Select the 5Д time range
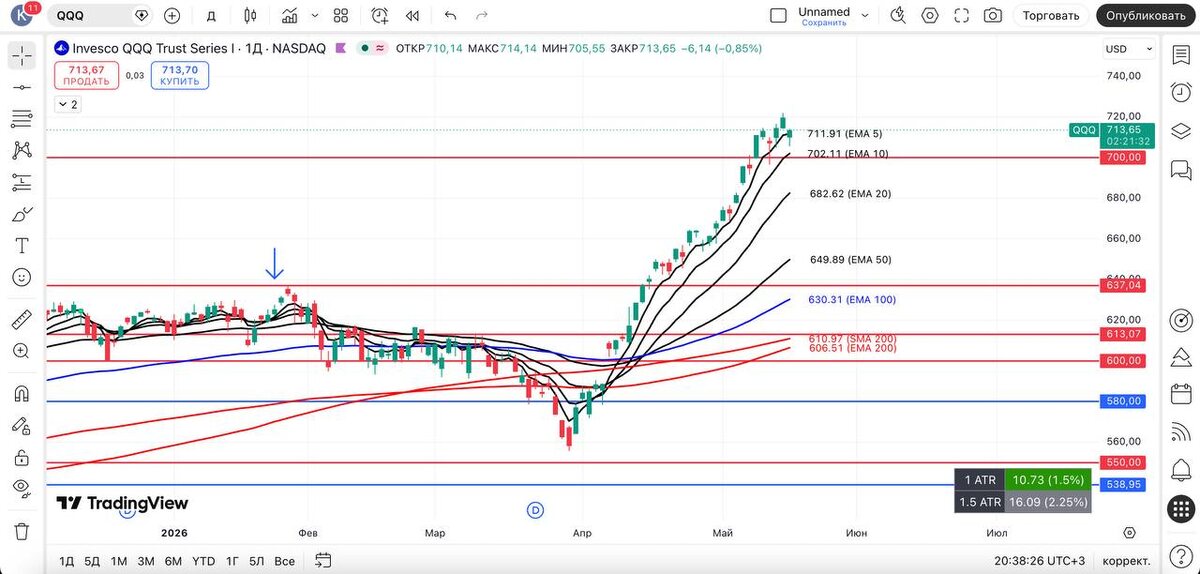This screenshot has width=1200, height=574. pyautogui.click(x=92, y=560)
